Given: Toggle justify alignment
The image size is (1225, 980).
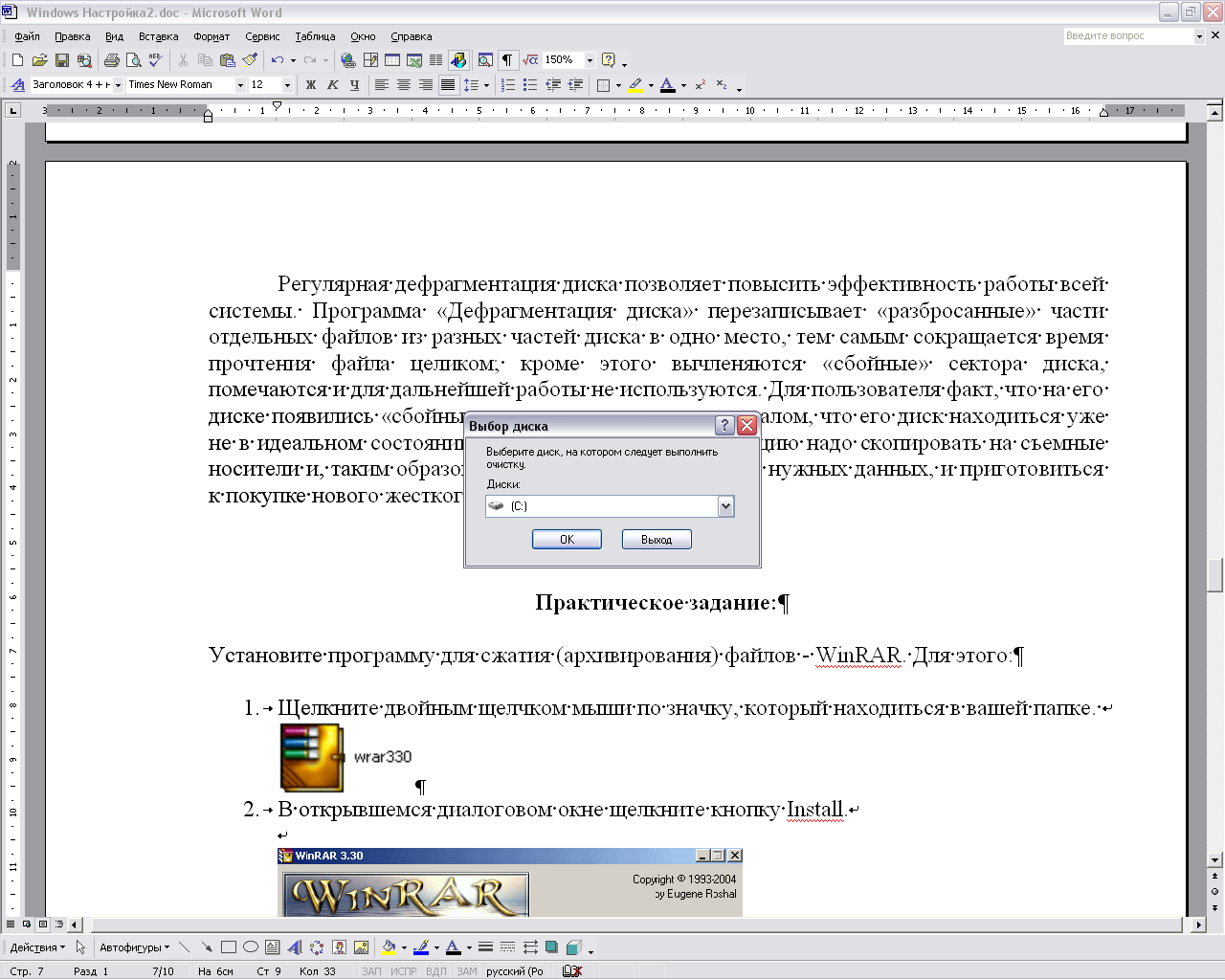Looking at the screenshot, I should [x=448, y=85].
